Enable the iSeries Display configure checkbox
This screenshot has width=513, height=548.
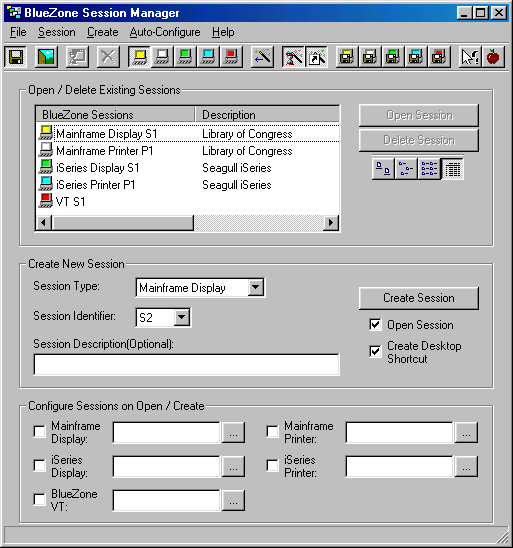[x=39, y=465]
